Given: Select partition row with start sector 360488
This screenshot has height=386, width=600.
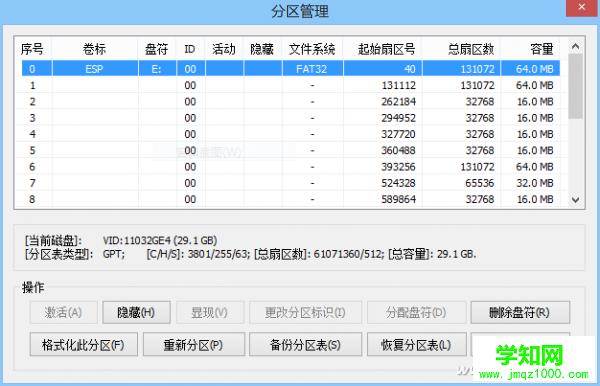Looking at the screenshot, I should tap(288, 150).
